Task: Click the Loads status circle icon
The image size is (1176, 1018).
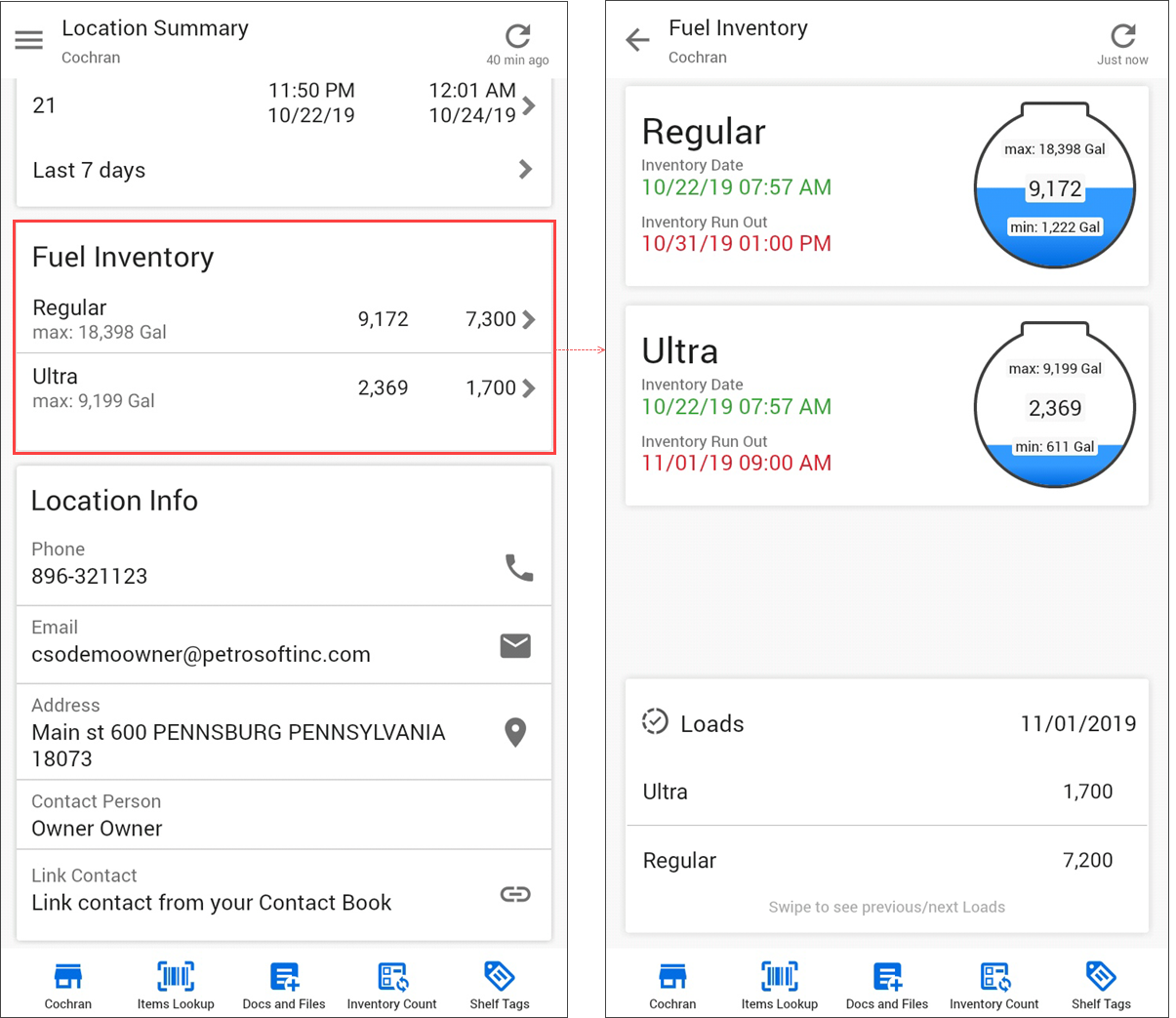Action: 655,722
